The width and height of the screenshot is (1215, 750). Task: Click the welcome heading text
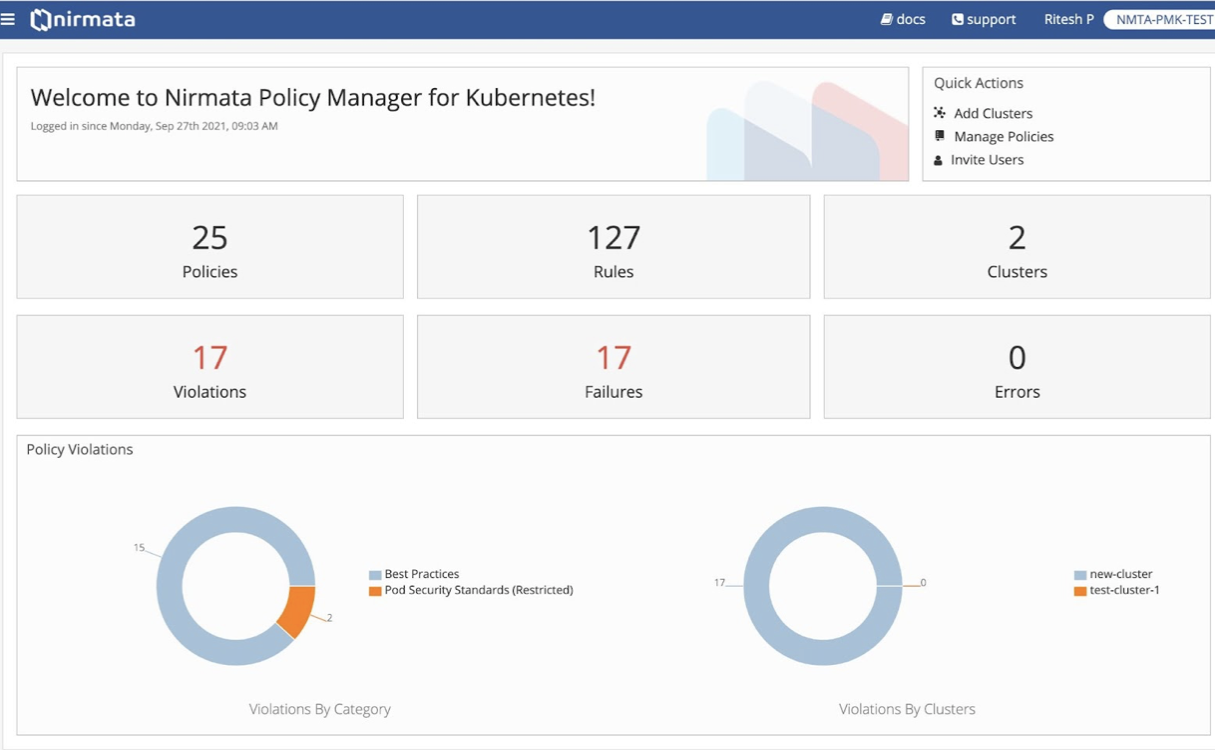[x=313, y=98]
